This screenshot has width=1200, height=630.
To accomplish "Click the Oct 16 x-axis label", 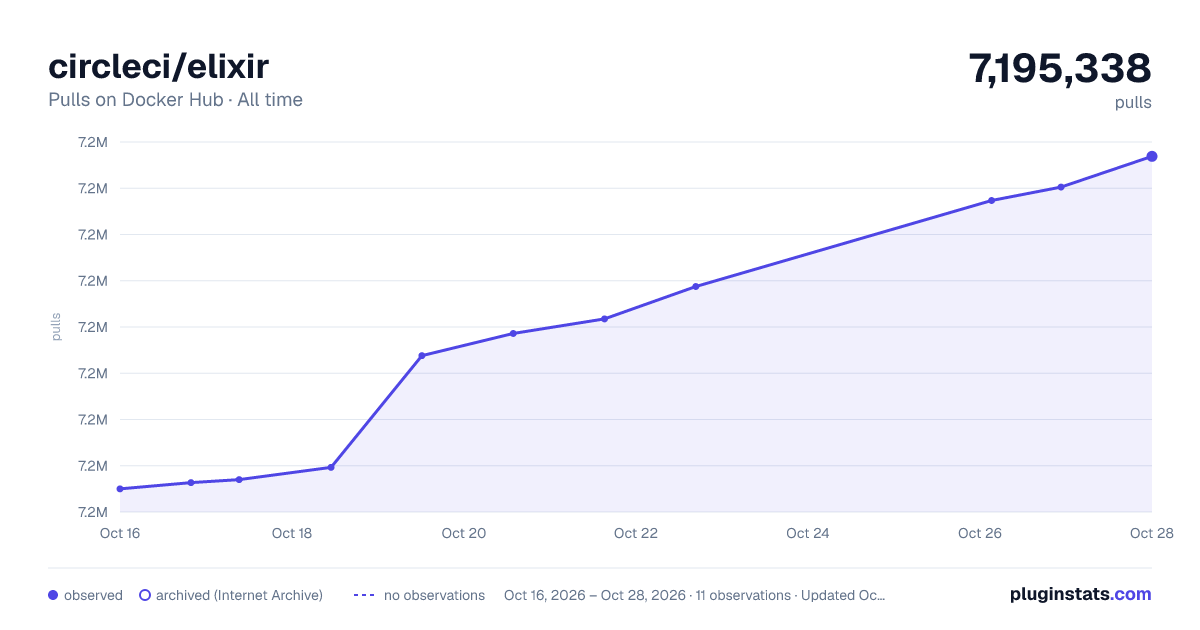I will 120,533.
